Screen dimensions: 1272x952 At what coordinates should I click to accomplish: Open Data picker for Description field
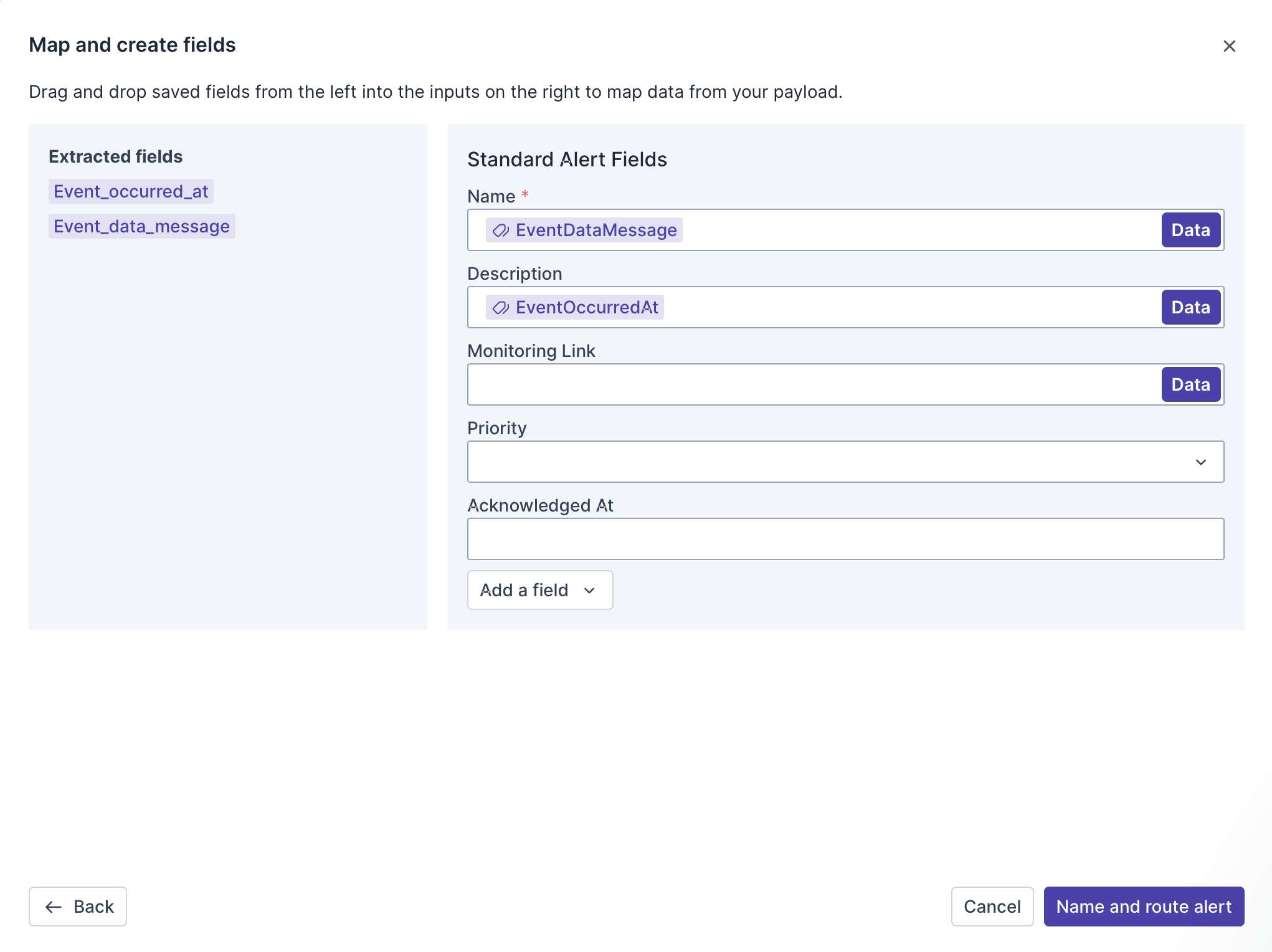click(1190, 308)
